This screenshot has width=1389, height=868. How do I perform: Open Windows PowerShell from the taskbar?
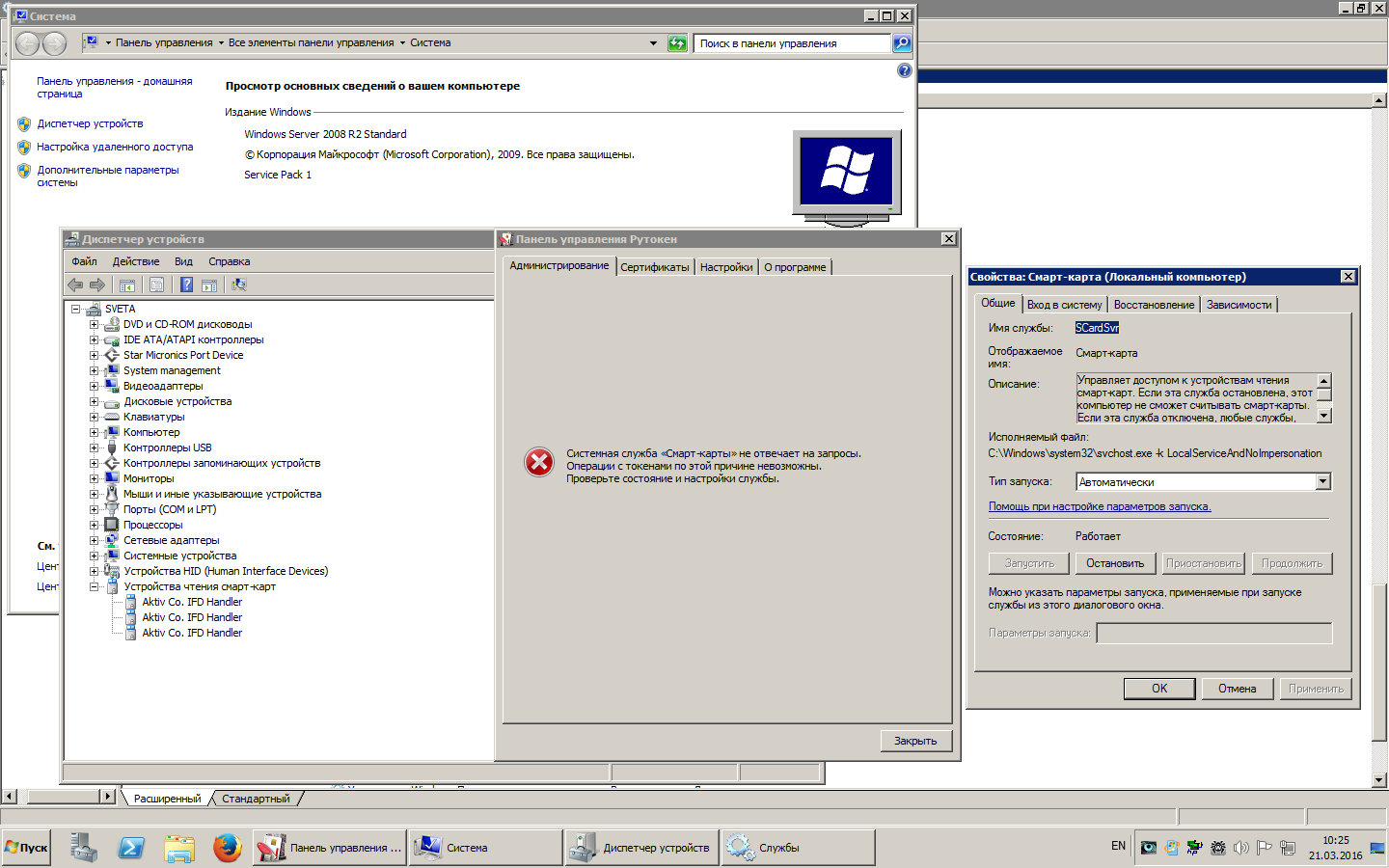[x=131, y=848]
